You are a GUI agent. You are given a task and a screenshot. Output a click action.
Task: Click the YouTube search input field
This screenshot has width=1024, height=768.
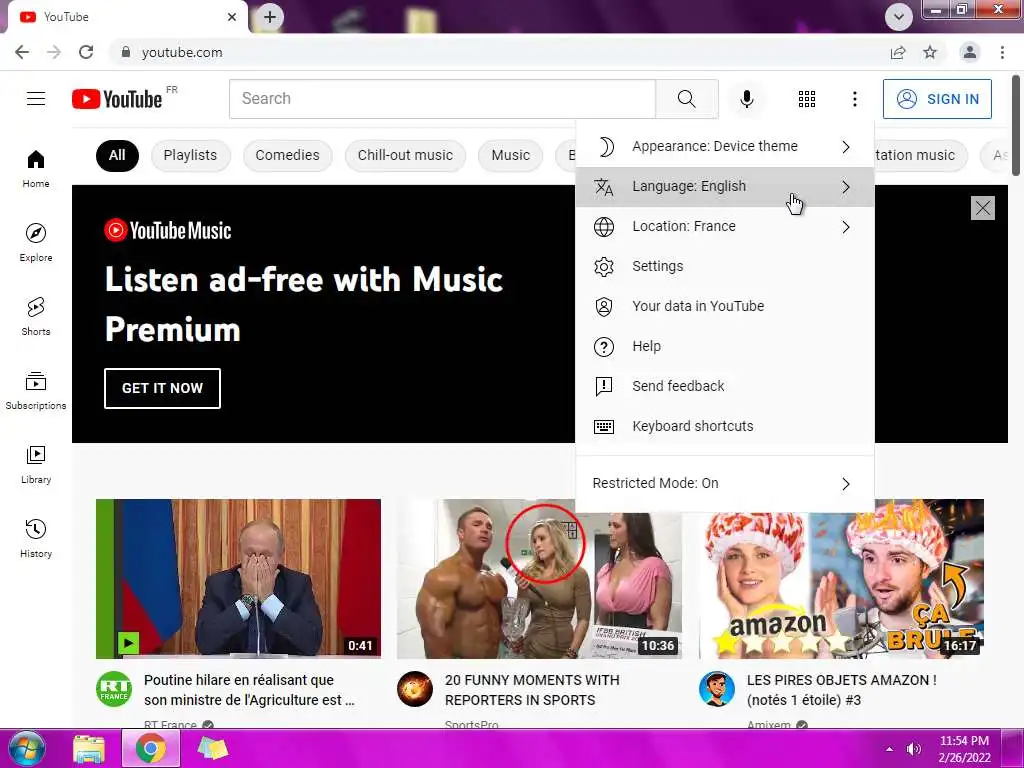coord(442,99)
